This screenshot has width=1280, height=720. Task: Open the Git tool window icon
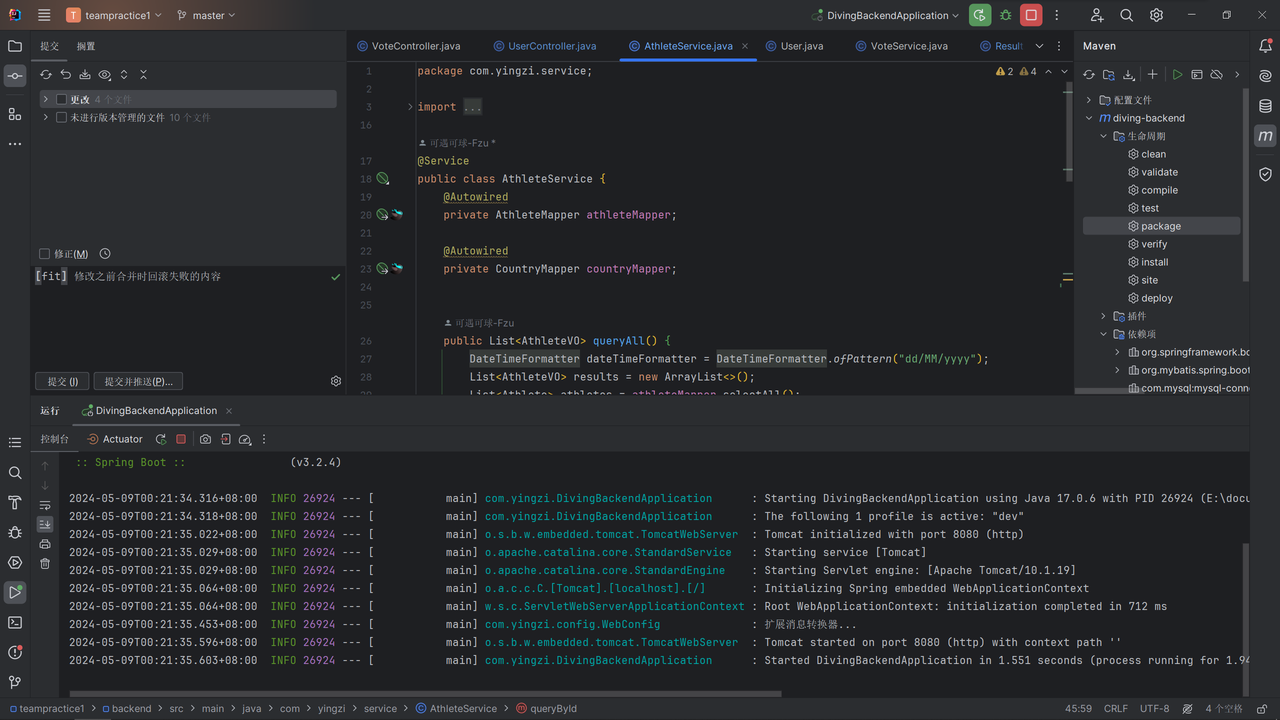[15, 682]
